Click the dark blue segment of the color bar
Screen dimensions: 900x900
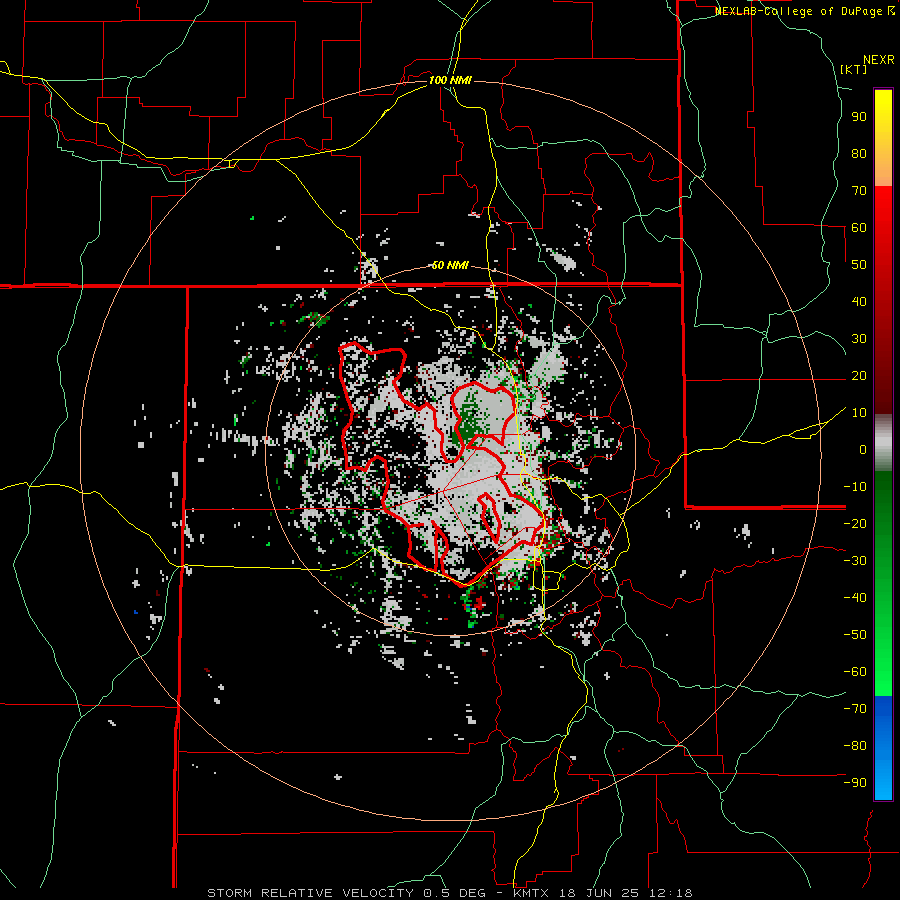coord(883,707)
